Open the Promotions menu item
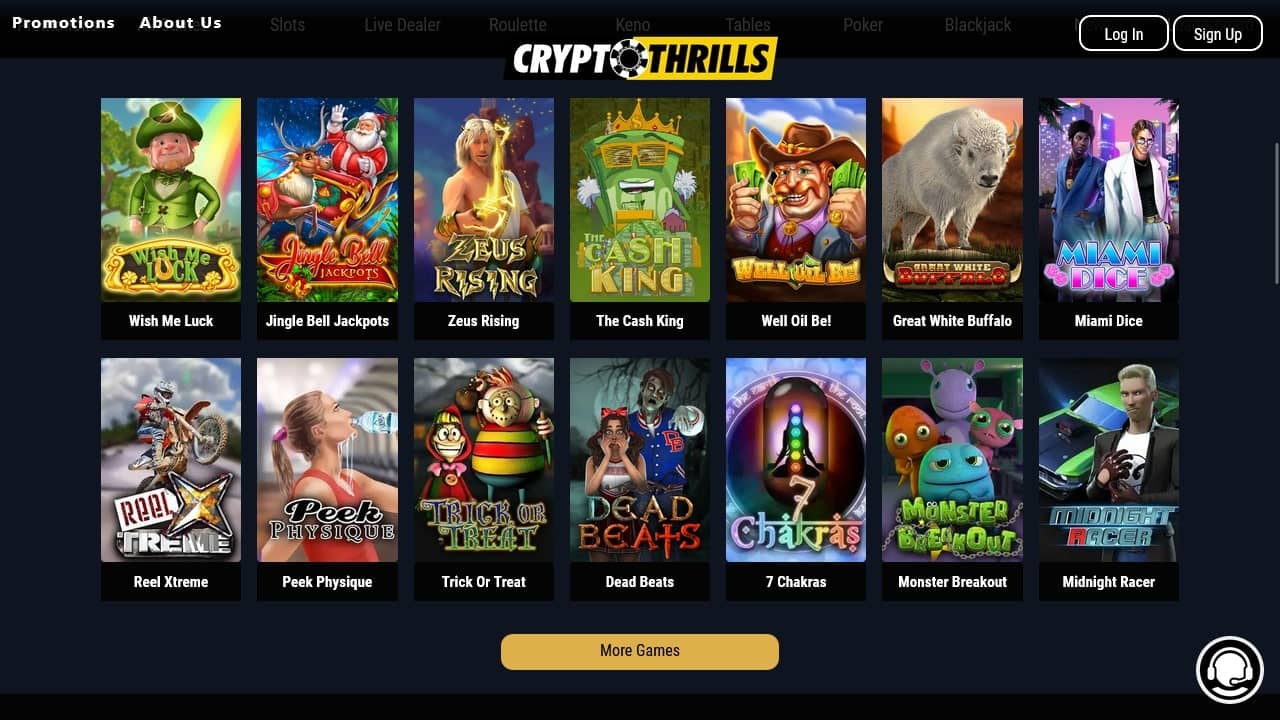Viewport: 1280px width, 720px height. pos(63,22)
